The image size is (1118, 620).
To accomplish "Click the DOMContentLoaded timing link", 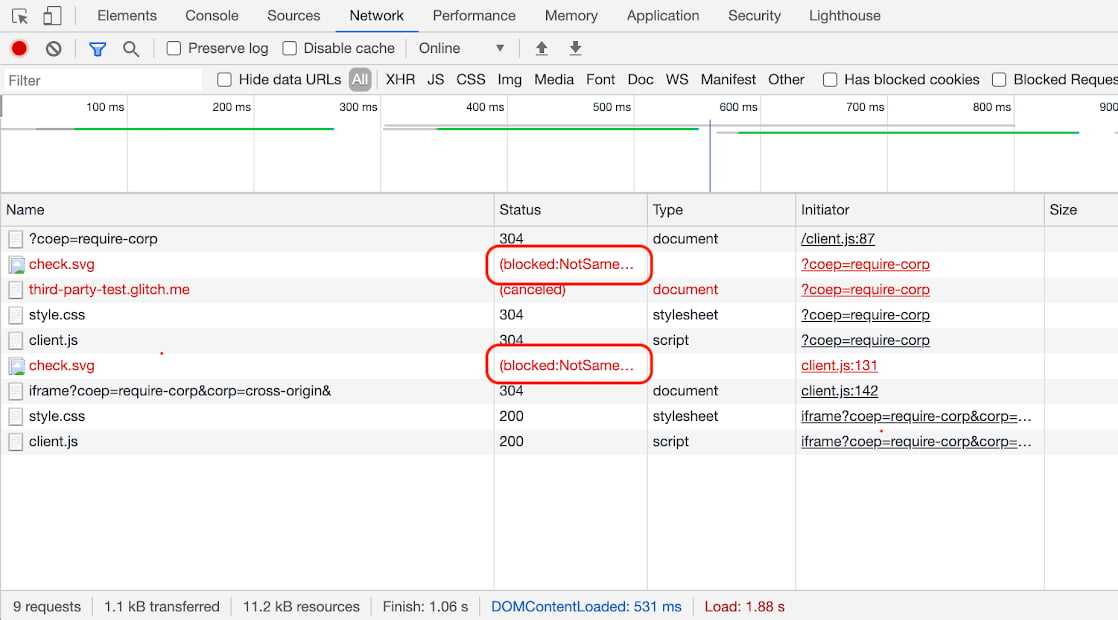I will coord(586,606).
